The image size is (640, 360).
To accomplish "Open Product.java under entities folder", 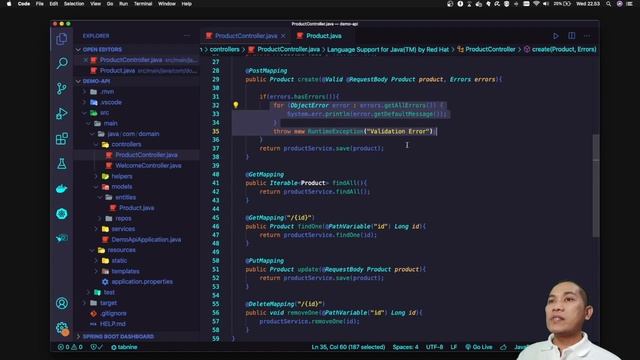I will pyautogui.click(x=136, y=208).
